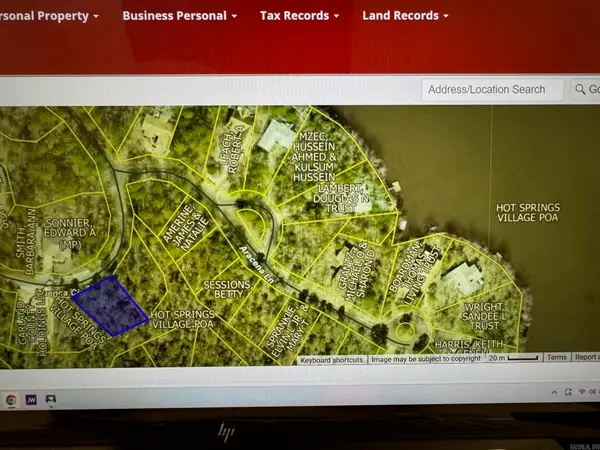Click the map copyright notice text
Screen dimensions: 600x450
tap(426, 359)
